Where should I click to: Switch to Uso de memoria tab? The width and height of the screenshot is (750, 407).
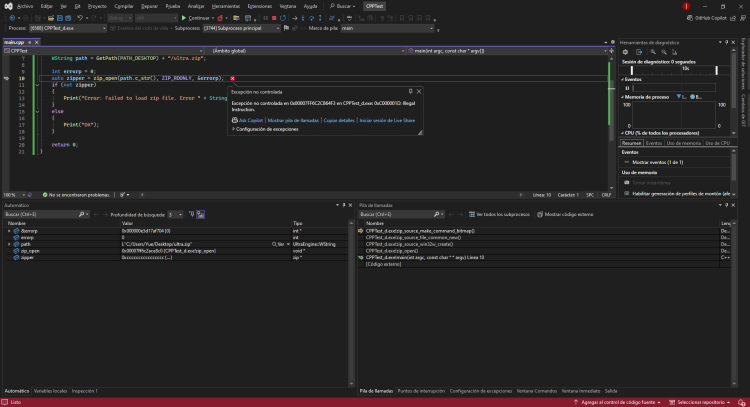(x=685, y=143)
